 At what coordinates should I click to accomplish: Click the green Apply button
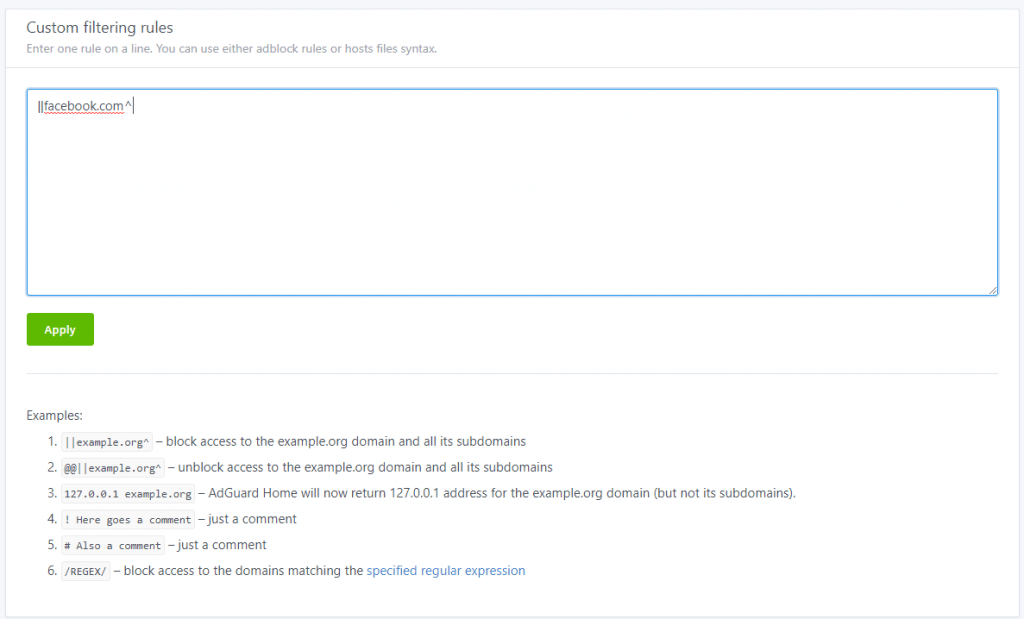tap(60, 329)
